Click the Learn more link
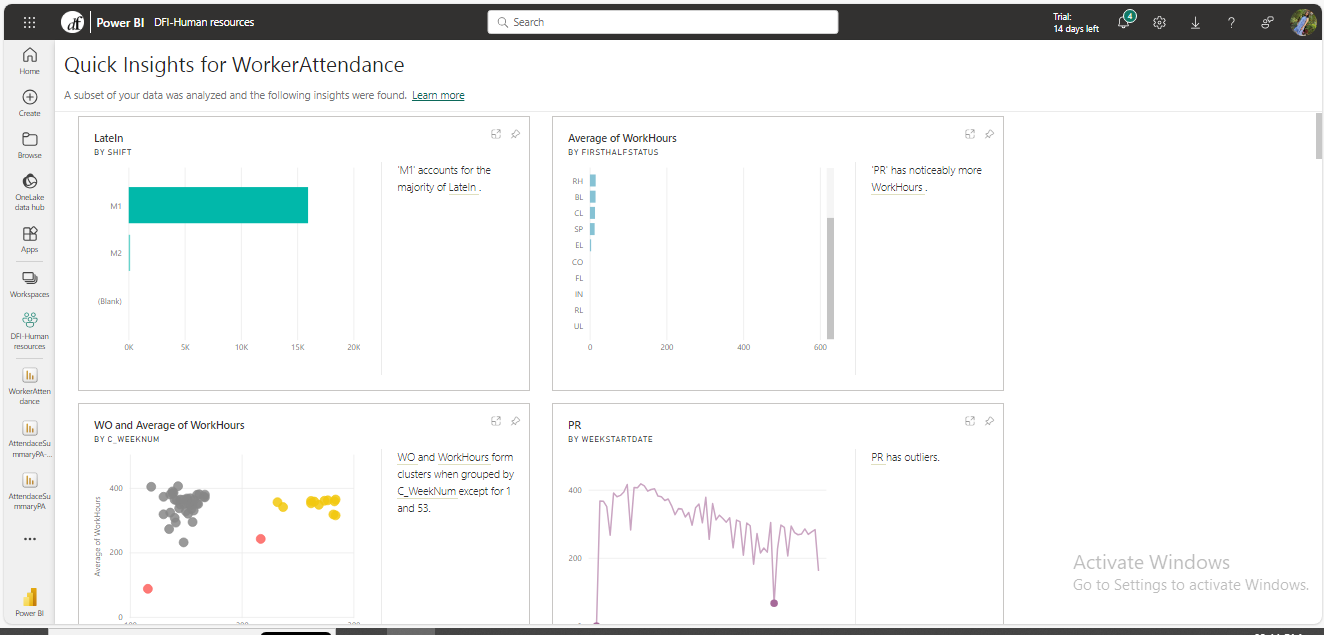Screen dimensions: 1324x635 [438, 96]
